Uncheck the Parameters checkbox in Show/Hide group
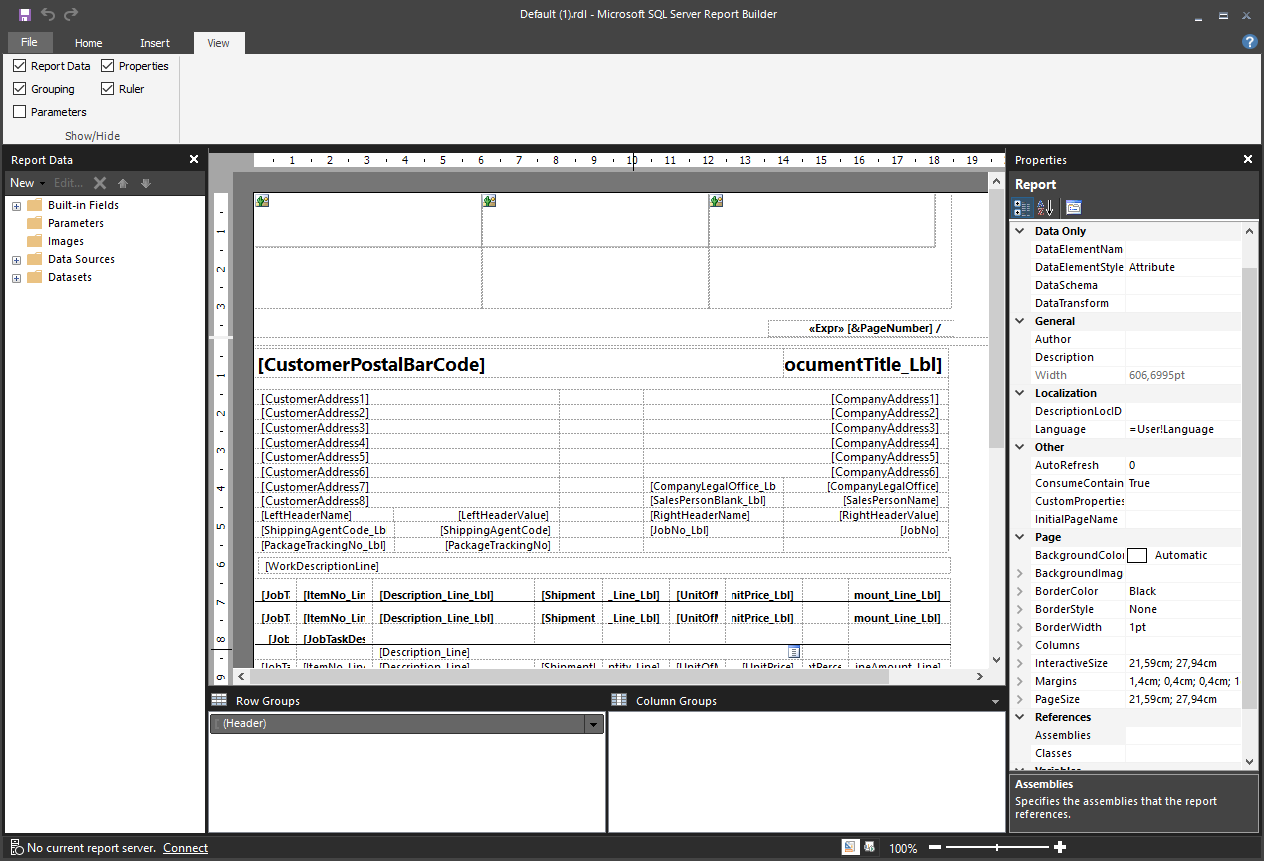The width and height of the screenshot is (1264, 861). tap(18, 111)
